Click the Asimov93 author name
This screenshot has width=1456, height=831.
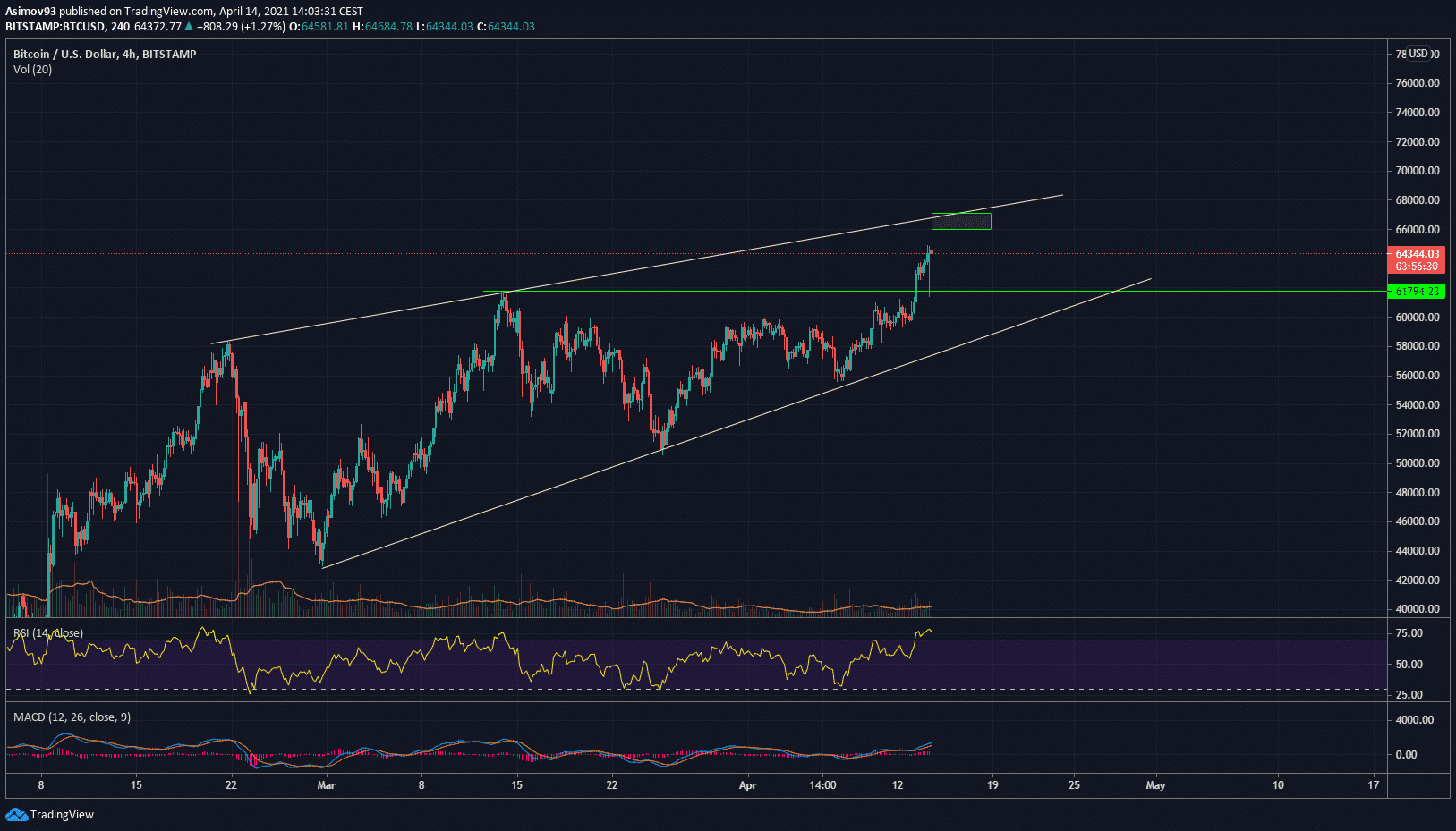tap(30, 12)
